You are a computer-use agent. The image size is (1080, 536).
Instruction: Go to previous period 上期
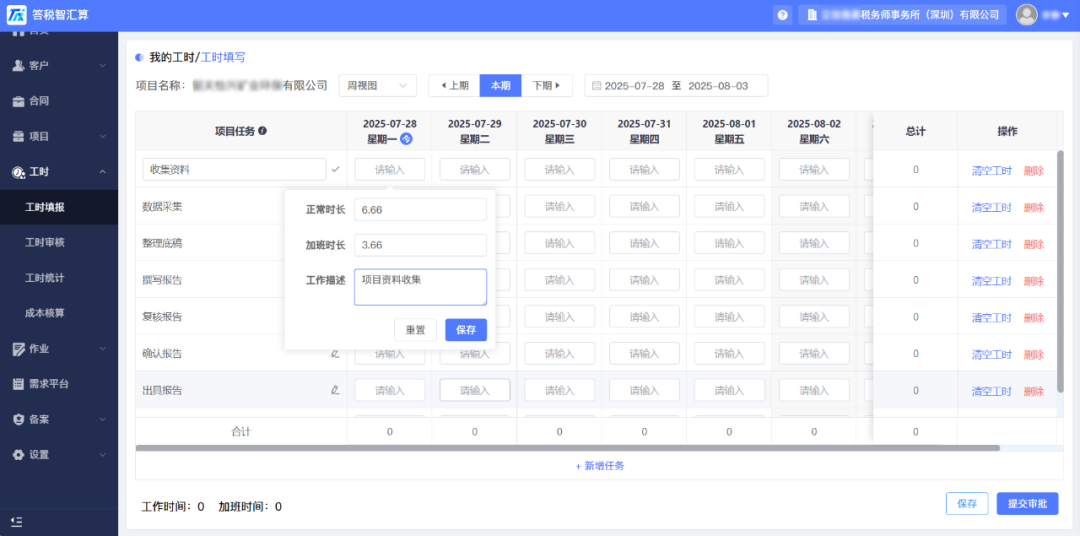click(x=454, y=85)
